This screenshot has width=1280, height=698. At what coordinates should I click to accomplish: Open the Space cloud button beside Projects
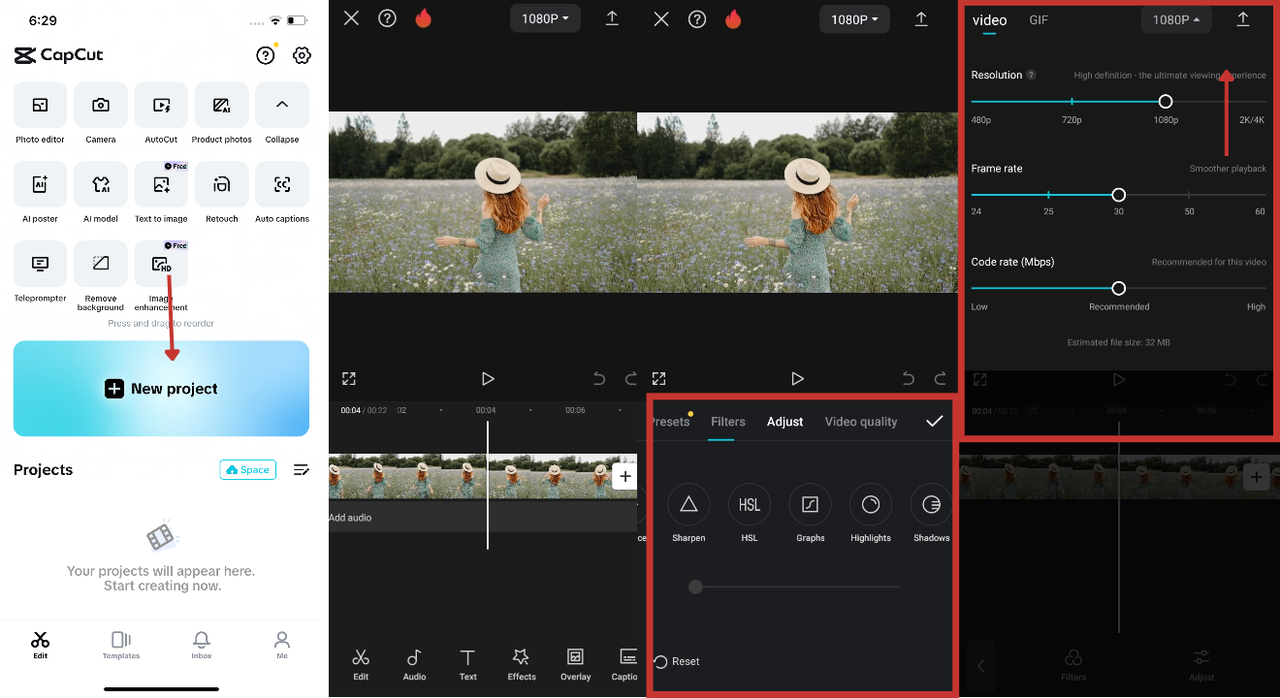pyautogui.click(x=248, y=470)
